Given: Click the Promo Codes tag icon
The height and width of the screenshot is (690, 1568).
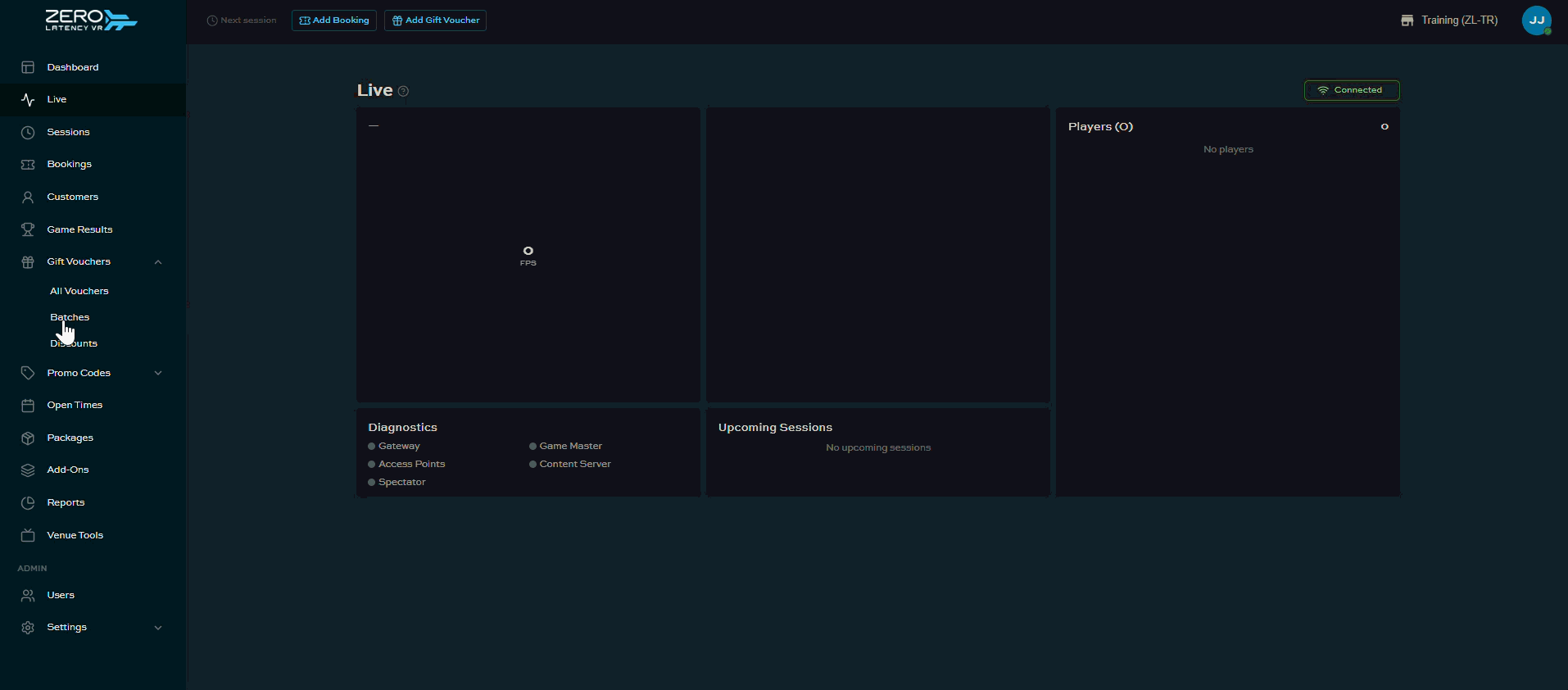Looking at the screenshot, I should [x=28, y=373].
